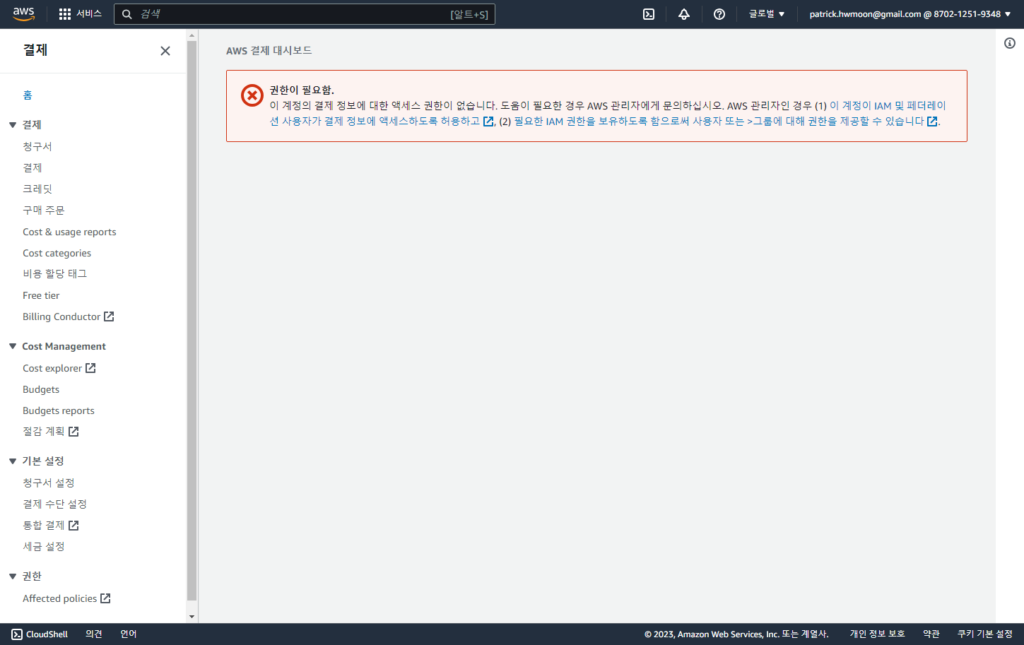This screenshot has height=645, width=1024.
Task: Click external-link icon beside 절감 계획
Action: click(x=74, y=432)
